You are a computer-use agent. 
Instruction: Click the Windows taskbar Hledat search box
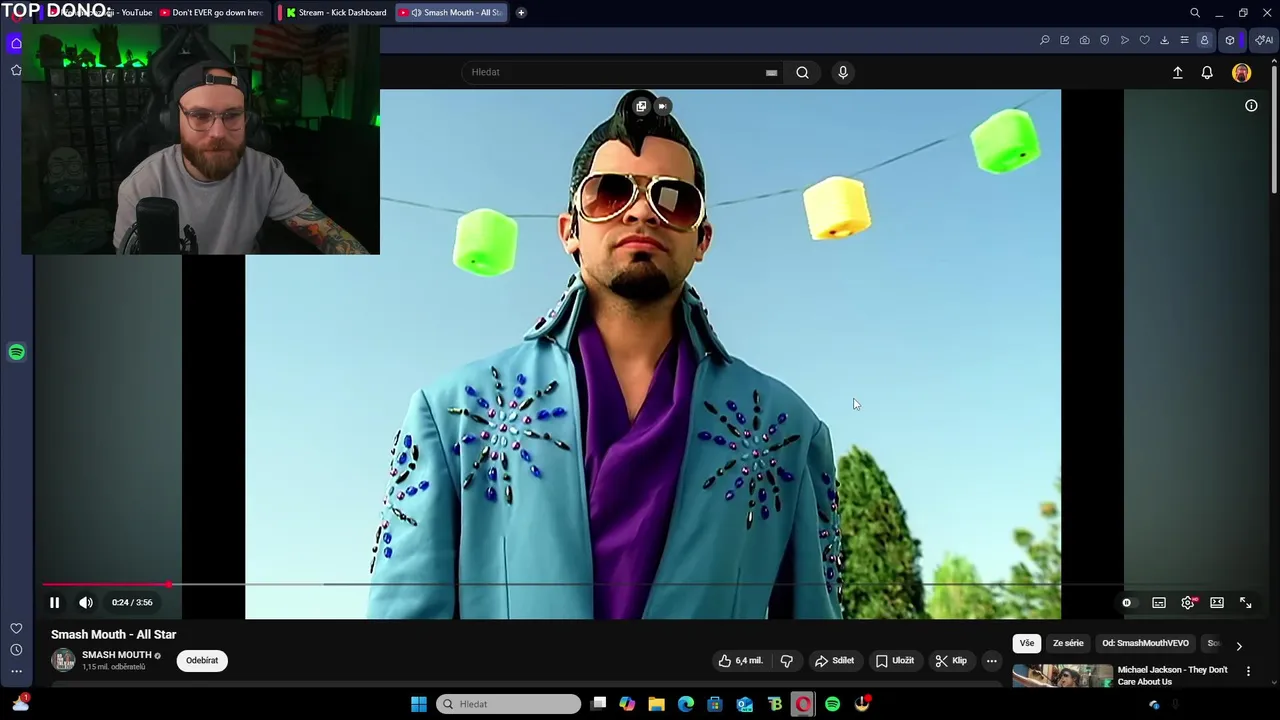pos(509,704)
